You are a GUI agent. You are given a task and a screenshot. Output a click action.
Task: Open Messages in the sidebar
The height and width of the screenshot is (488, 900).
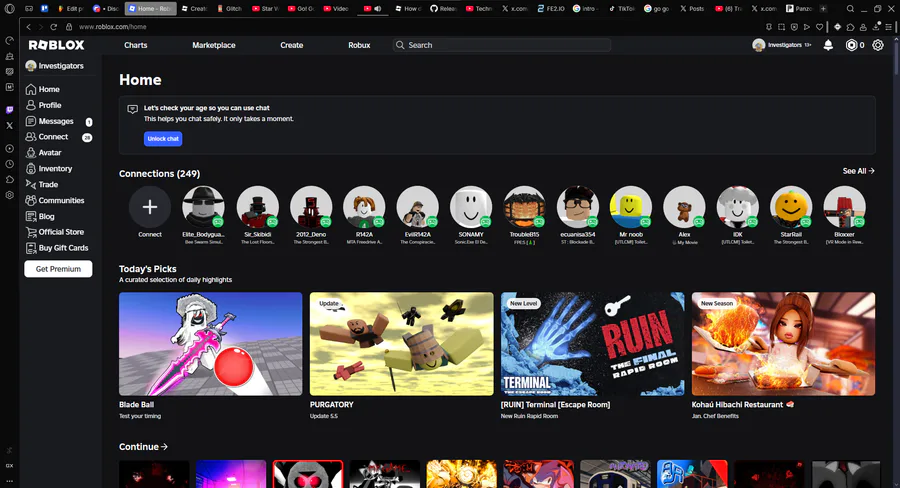click(x=58, y=121)
